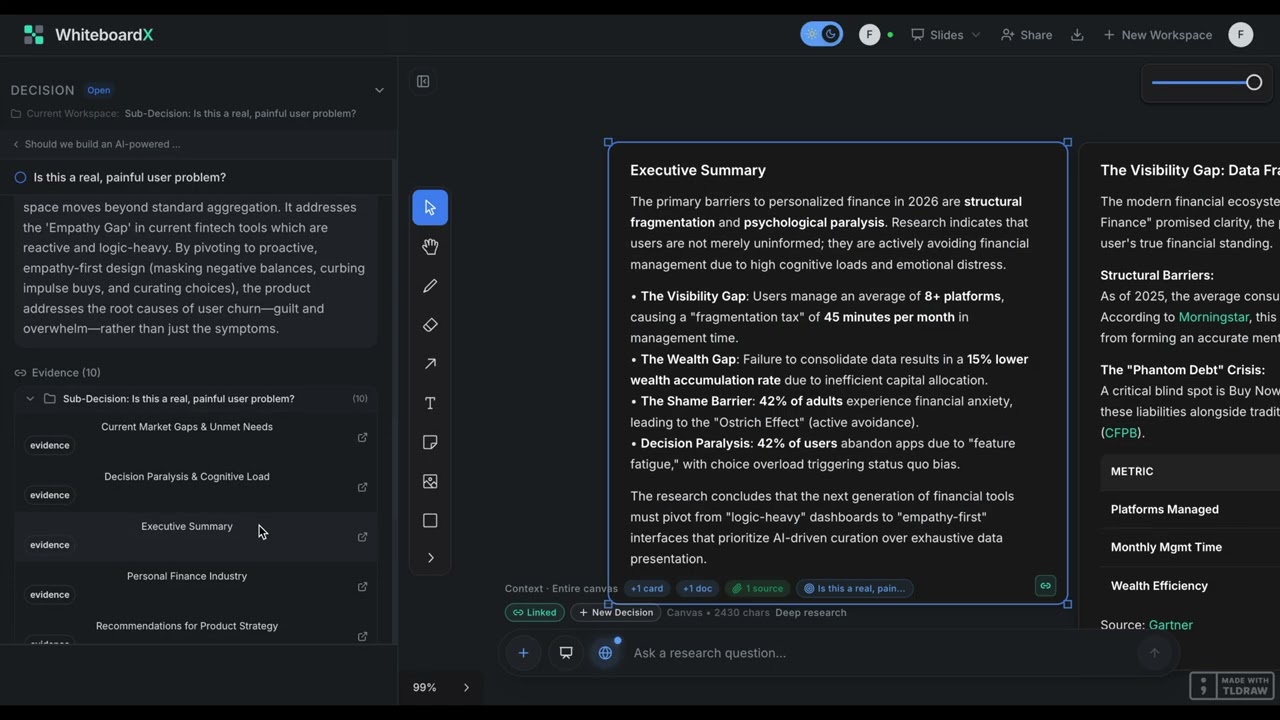Image resolution: width=1280 pixels, height=720 pixels.
Task: Open the user avatar F at far right
Action: click(1240, 35)
